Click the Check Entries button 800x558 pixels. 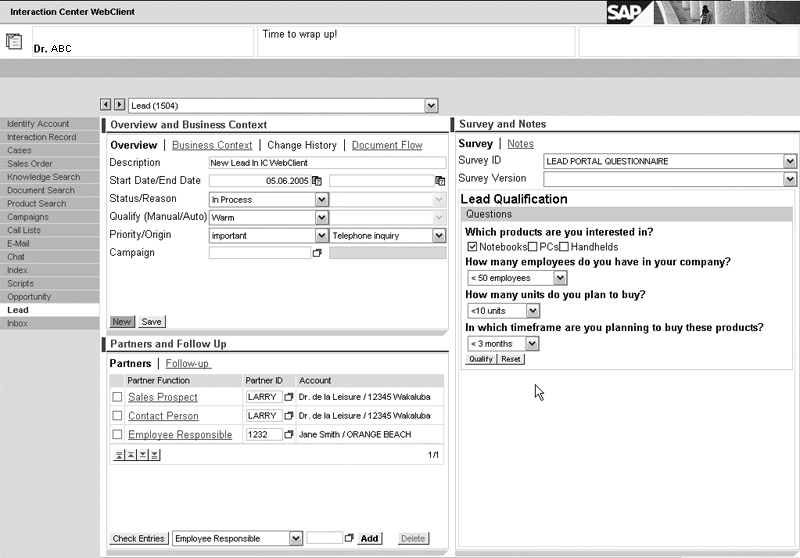coord(138,539)
